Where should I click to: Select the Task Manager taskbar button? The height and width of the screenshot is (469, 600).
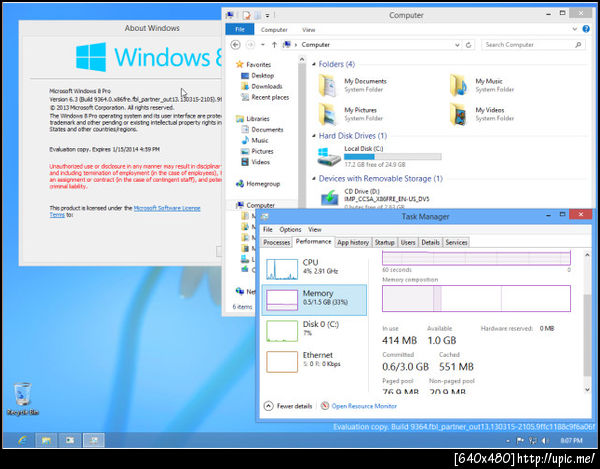pyautogui.click(x=94, y=440)
